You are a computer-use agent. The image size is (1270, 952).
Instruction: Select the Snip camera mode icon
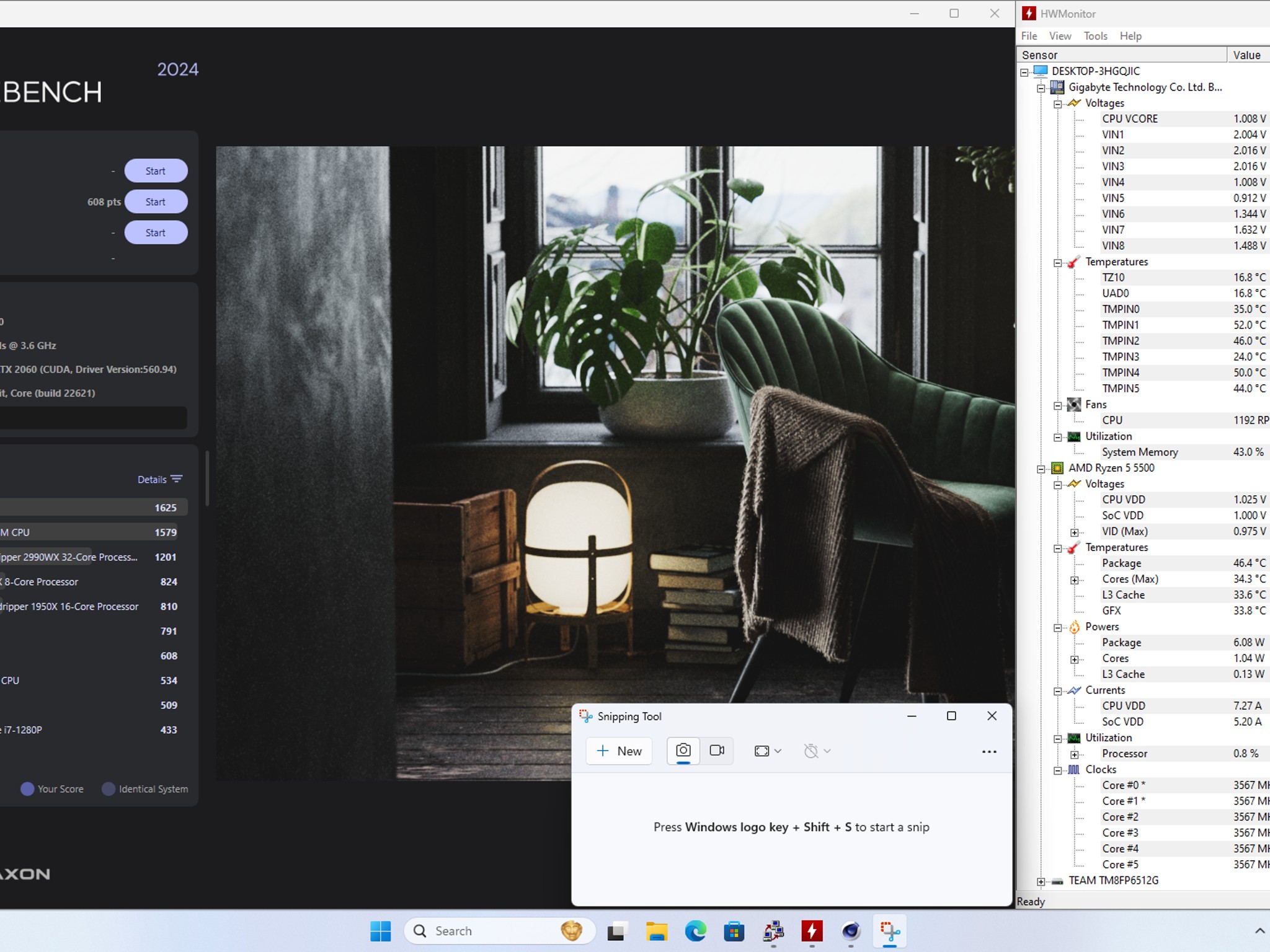(x=683, y=751)
